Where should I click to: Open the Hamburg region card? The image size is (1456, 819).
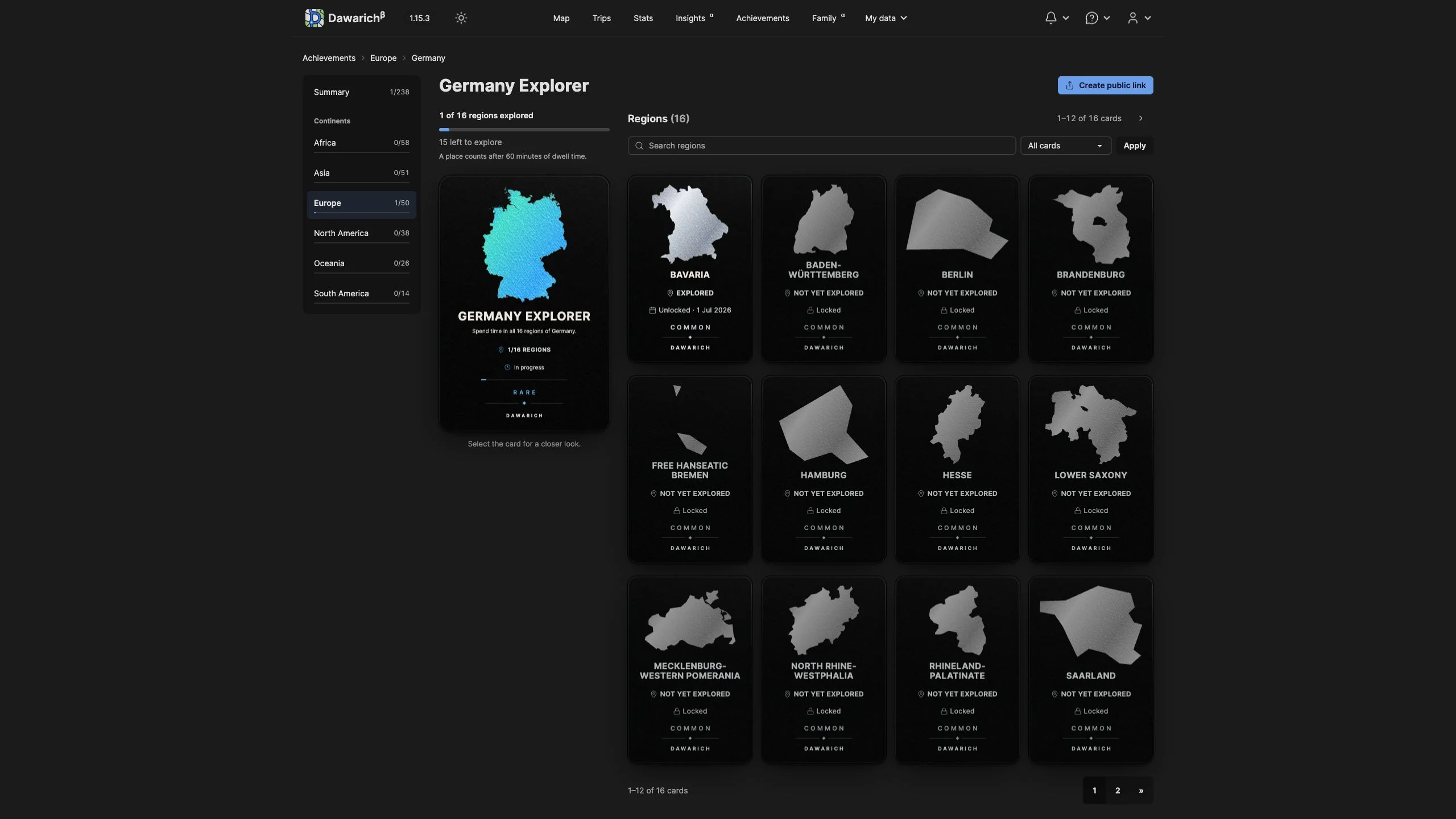pos(823,469)
